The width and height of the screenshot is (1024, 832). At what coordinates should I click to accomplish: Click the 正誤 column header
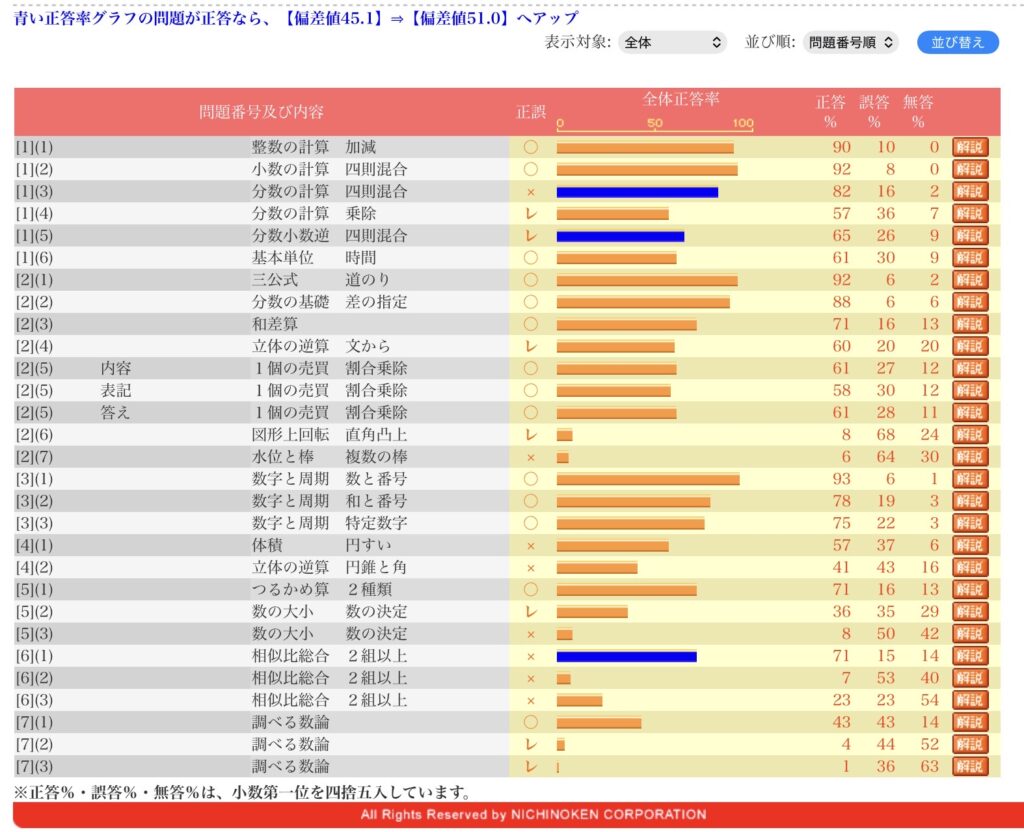(530, 112)
